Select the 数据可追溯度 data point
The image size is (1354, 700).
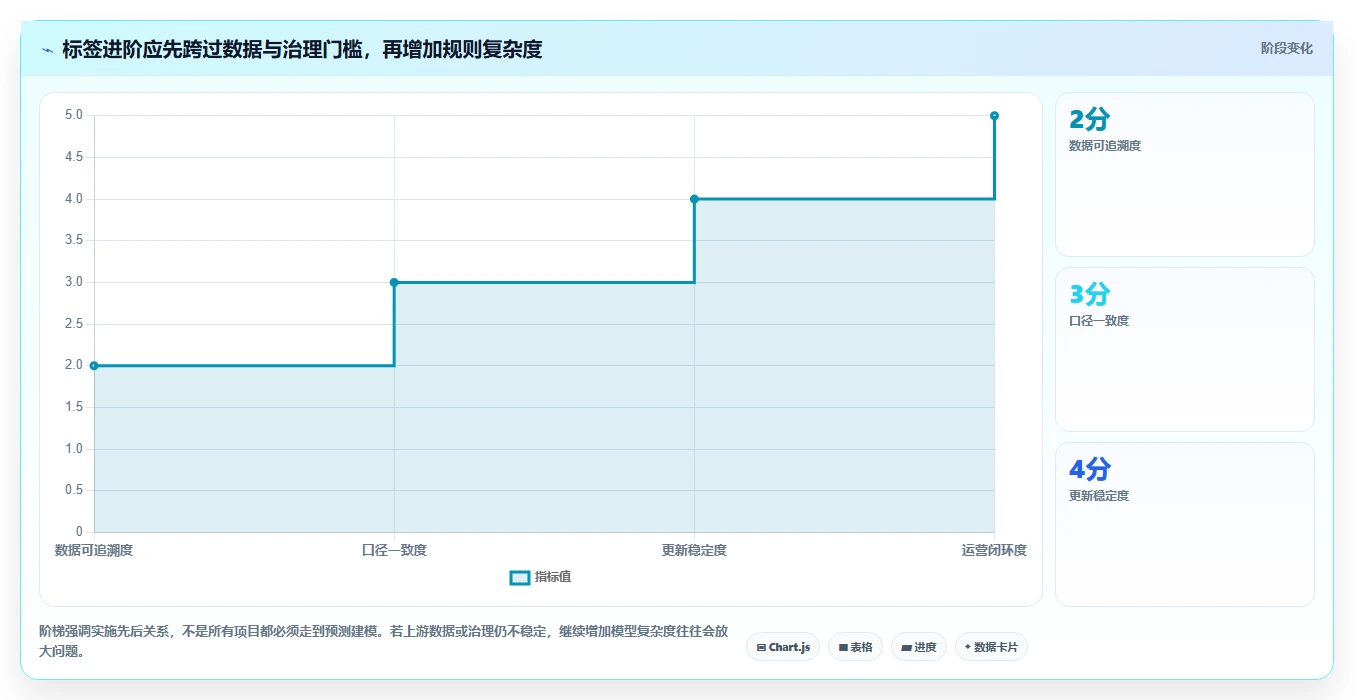(x=94, y=366)
